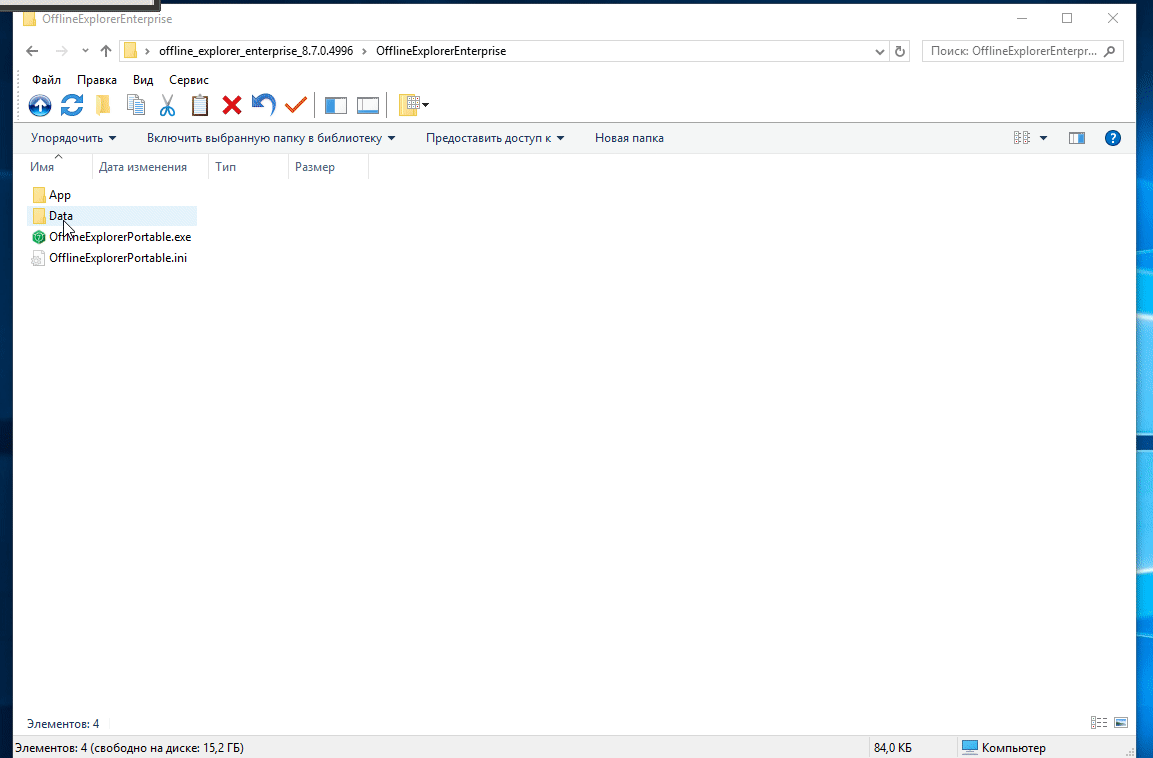The height and width of the screenshot is (758, 1153).
Task: Click the blue up-arrow toolbar icon
Action: 40,105
